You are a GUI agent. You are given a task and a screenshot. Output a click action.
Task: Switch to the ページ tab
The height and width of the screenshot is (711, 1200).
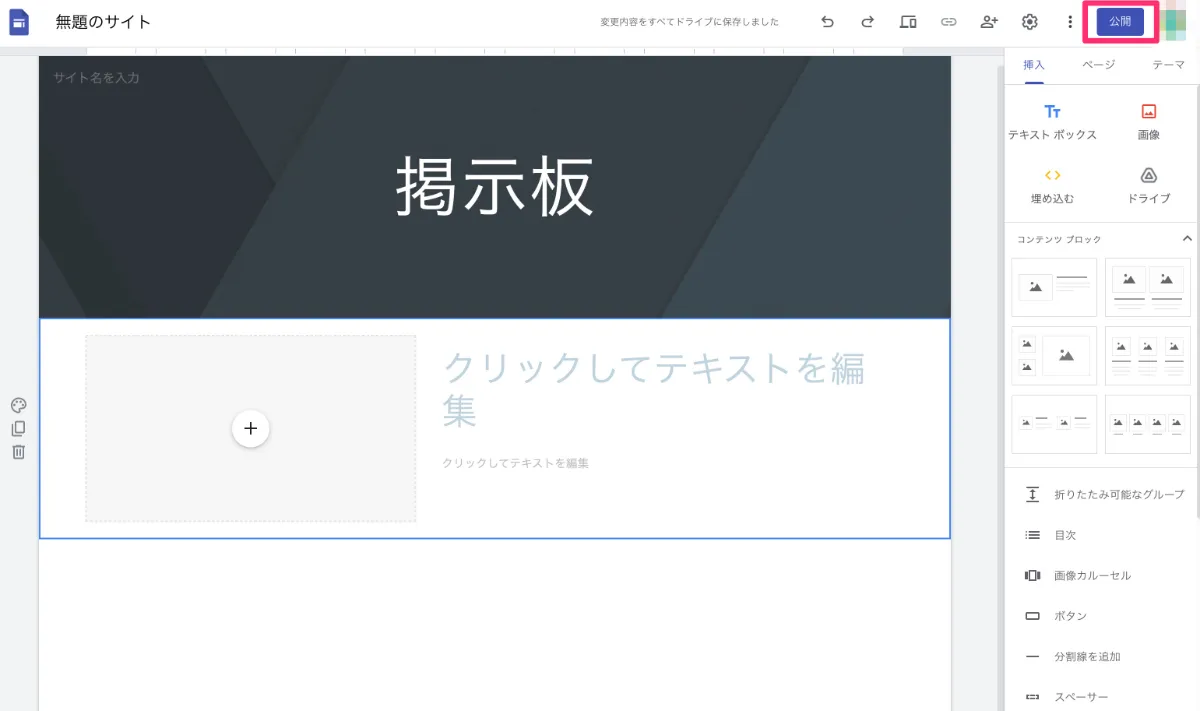(x=1097, y=63)
